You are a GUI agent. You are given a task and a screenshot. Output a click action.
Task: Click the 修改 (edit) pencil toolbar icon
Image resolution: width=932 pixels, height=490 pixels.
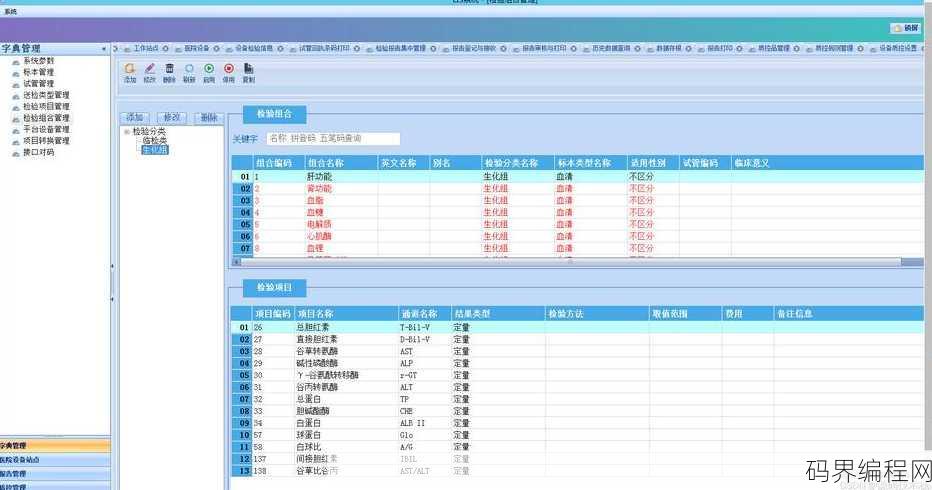pos(150,69)
